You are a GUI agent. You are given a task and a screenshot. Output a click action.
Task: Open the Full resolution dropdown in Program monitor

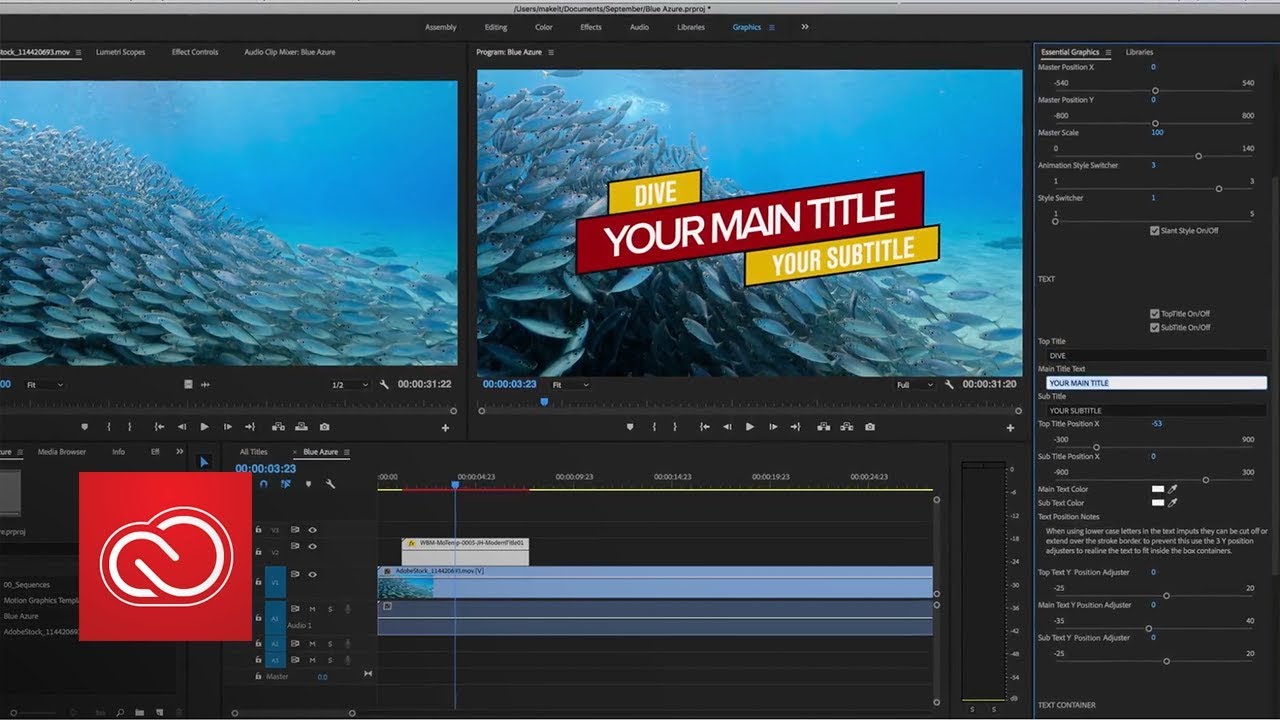pyautogui.click(x=912, y=384)
